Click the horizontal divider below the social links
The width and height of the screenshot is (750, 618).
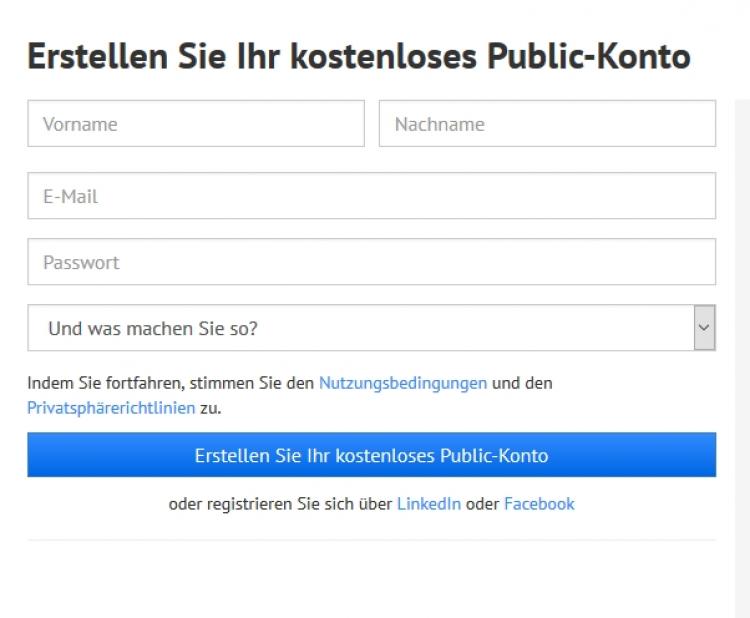tap(371, 540)
